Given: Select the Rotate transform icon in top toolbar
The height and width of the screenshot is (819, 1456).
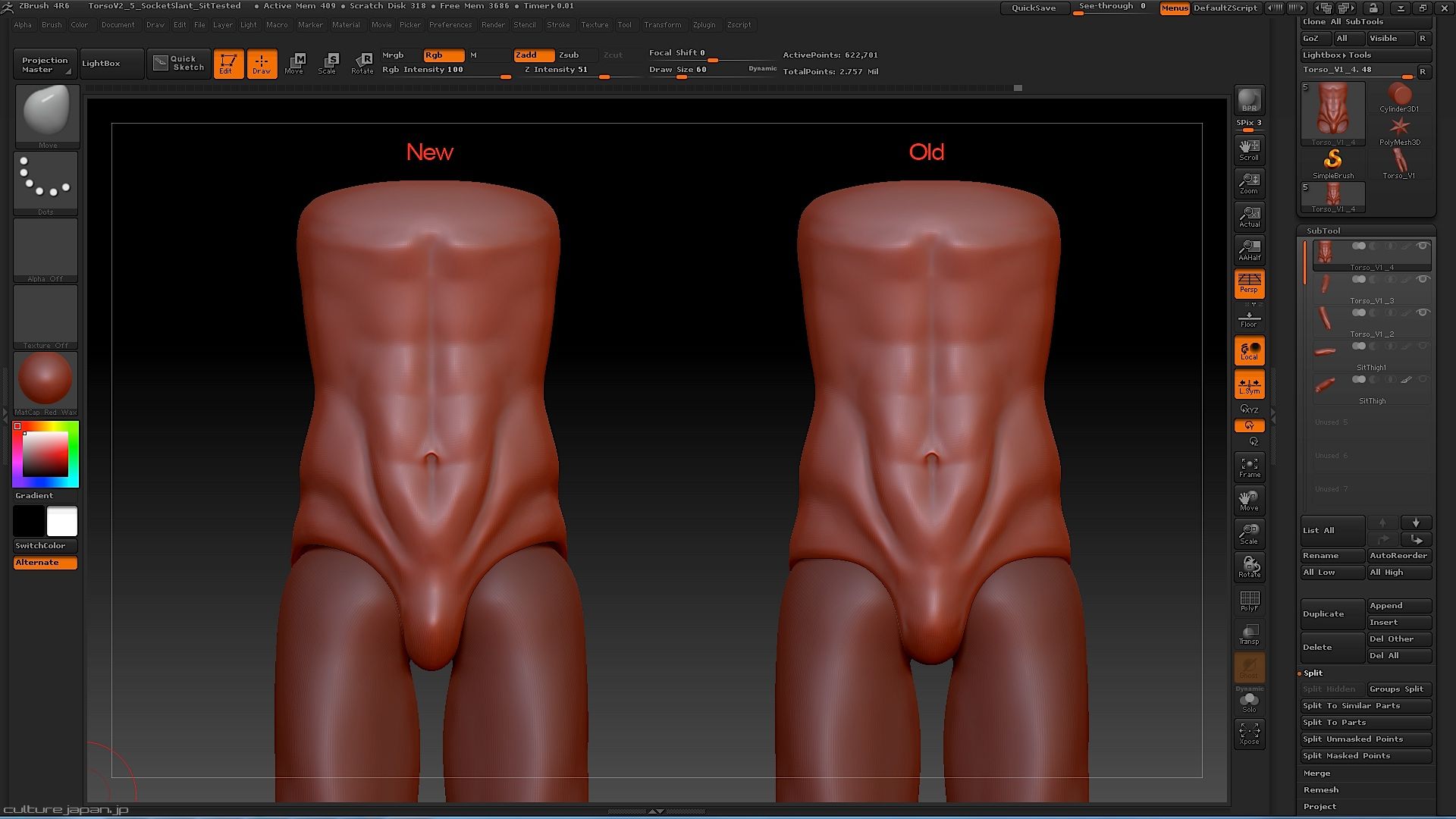Looking at the screenshot, I should [x=362, y=63].
